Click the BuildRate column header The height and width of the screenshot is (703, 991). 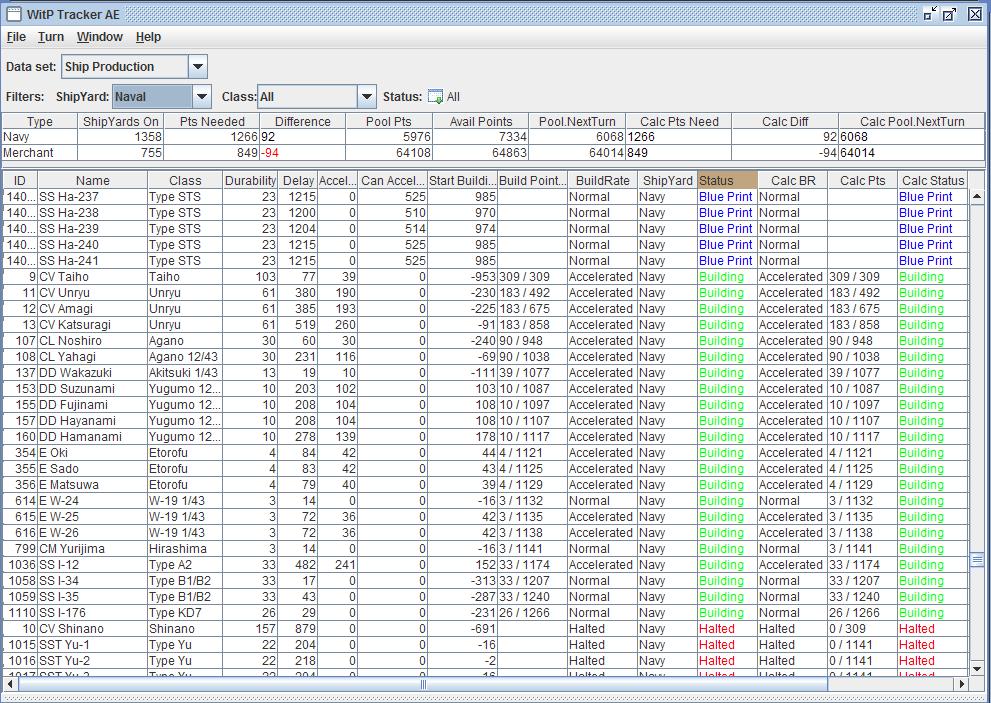point(602,181)
